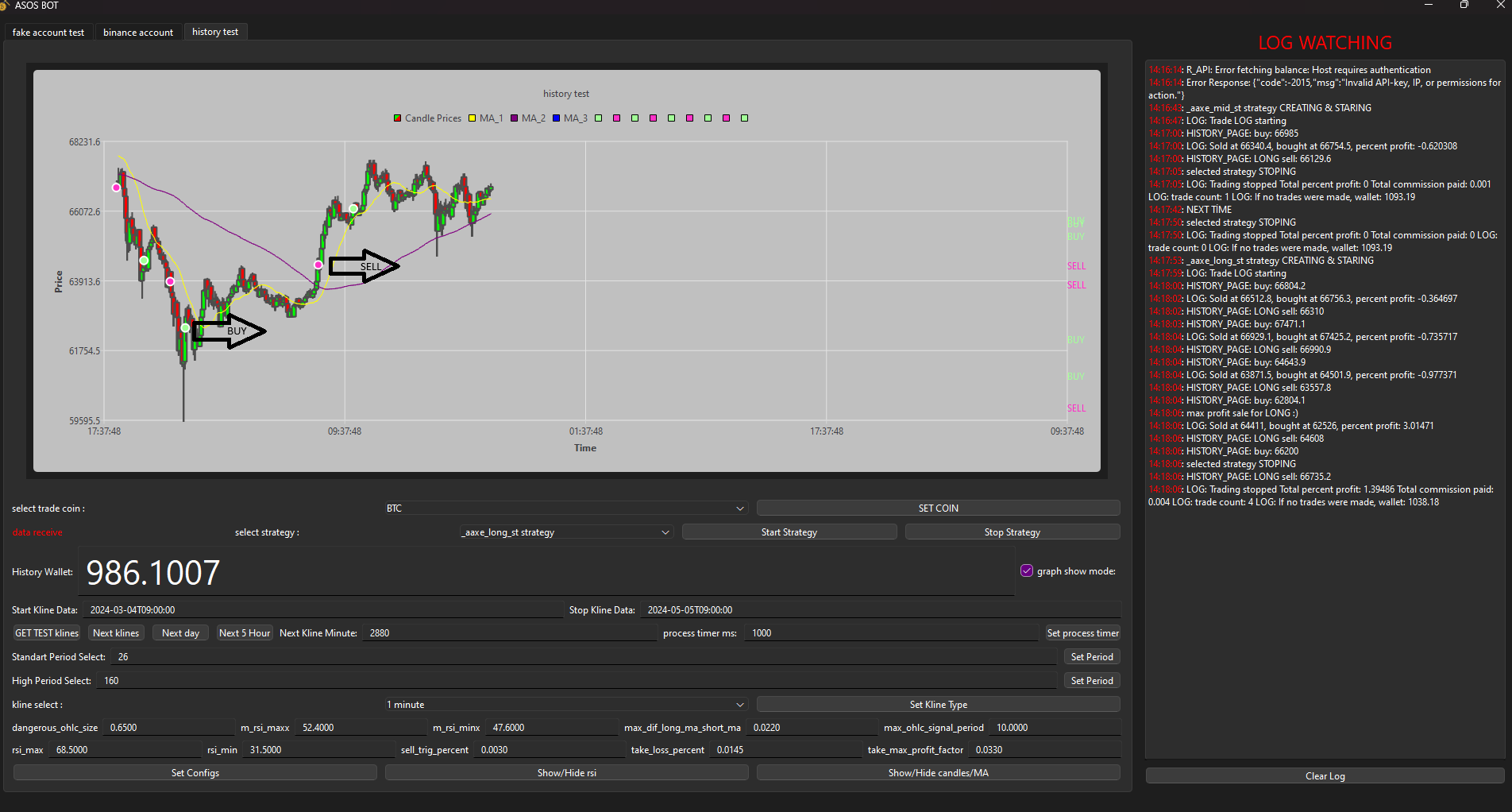Click the Next day button
1512x812 pixels.
(180, 633)
